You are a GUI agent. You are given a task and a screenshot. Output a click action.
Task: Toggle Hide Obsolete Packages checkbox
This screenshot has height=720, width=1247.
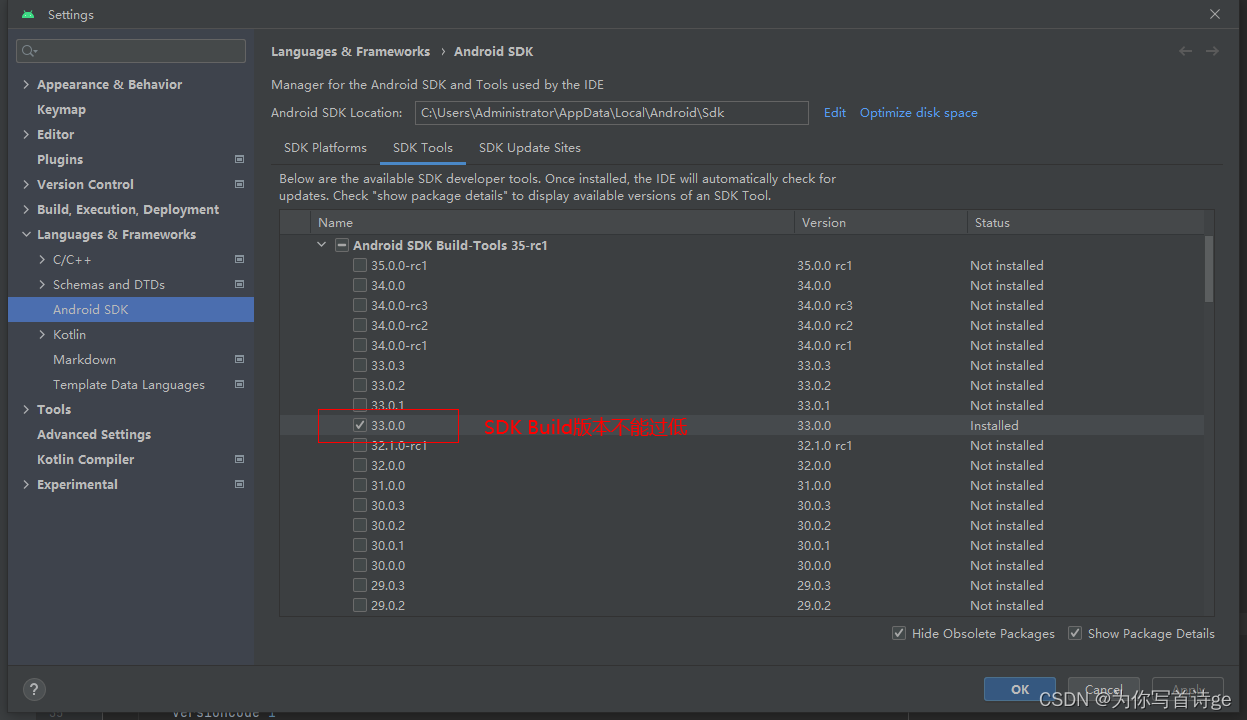(899, 633)
